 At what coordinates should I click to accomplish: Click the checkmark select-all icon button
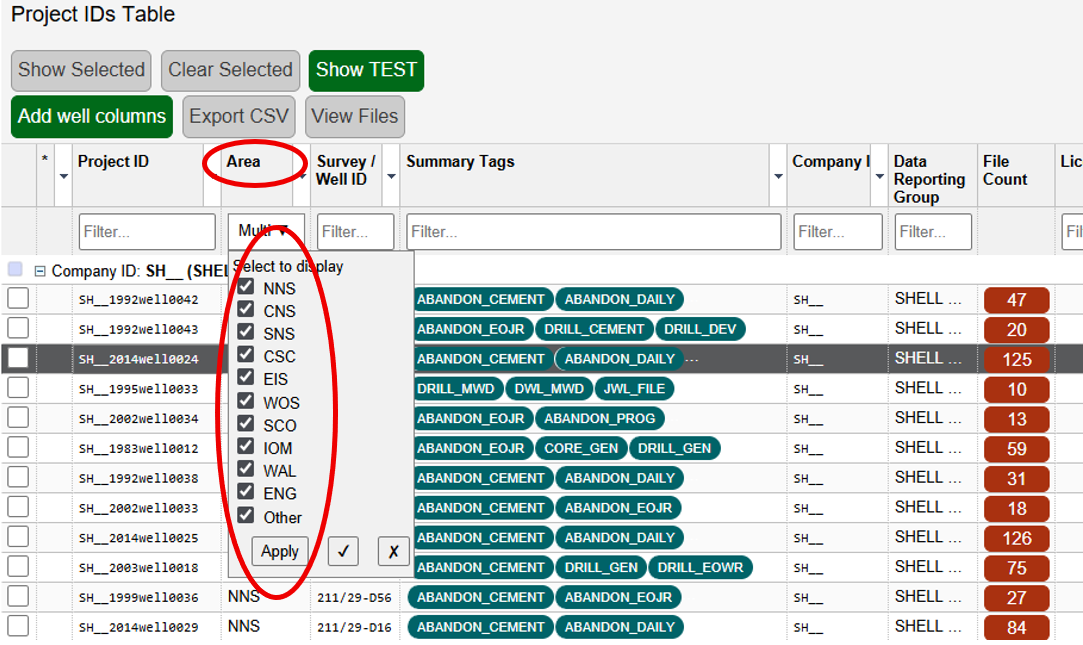point(343,551)
